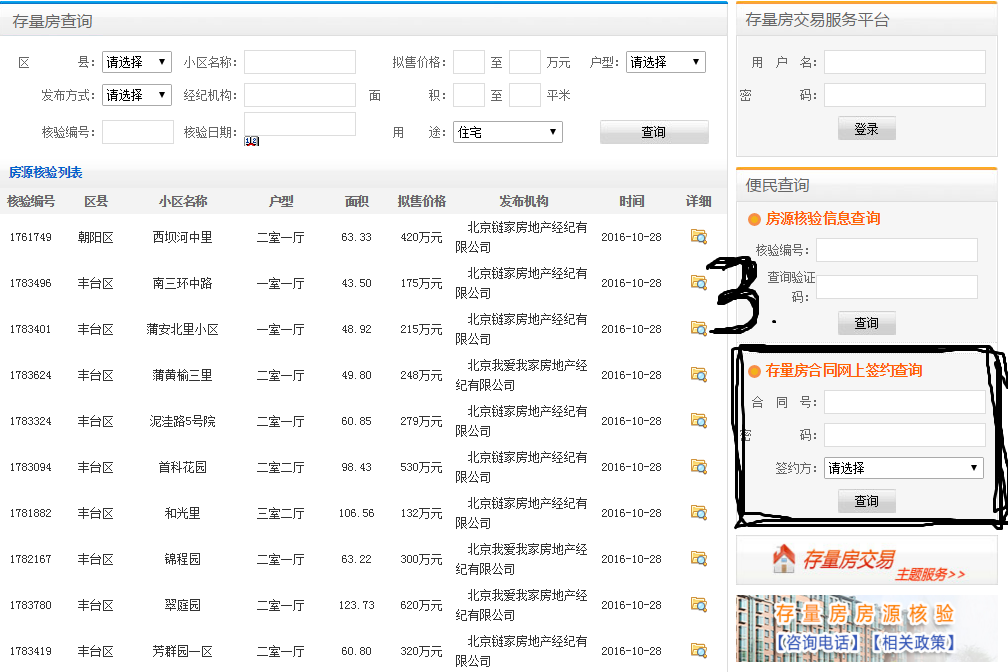Click 查询 under 房源核验信息查询
1008x672 pixels.
[867, 323]
